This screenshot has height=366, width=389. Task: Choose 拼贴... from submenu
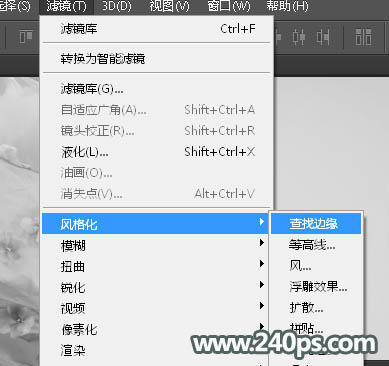[x=316, y=328]
